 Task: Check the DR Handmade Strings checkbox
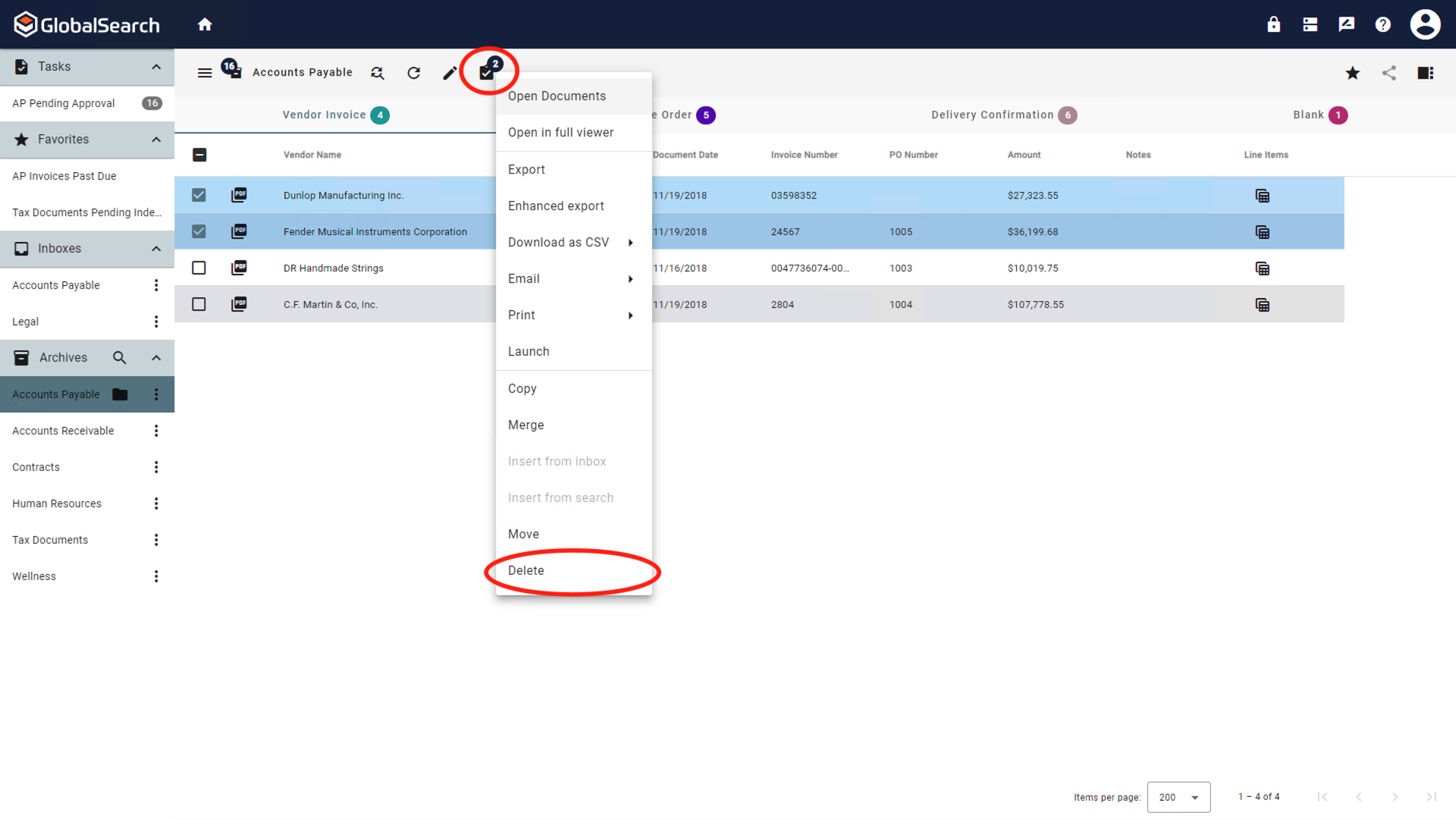click(199, 268)
